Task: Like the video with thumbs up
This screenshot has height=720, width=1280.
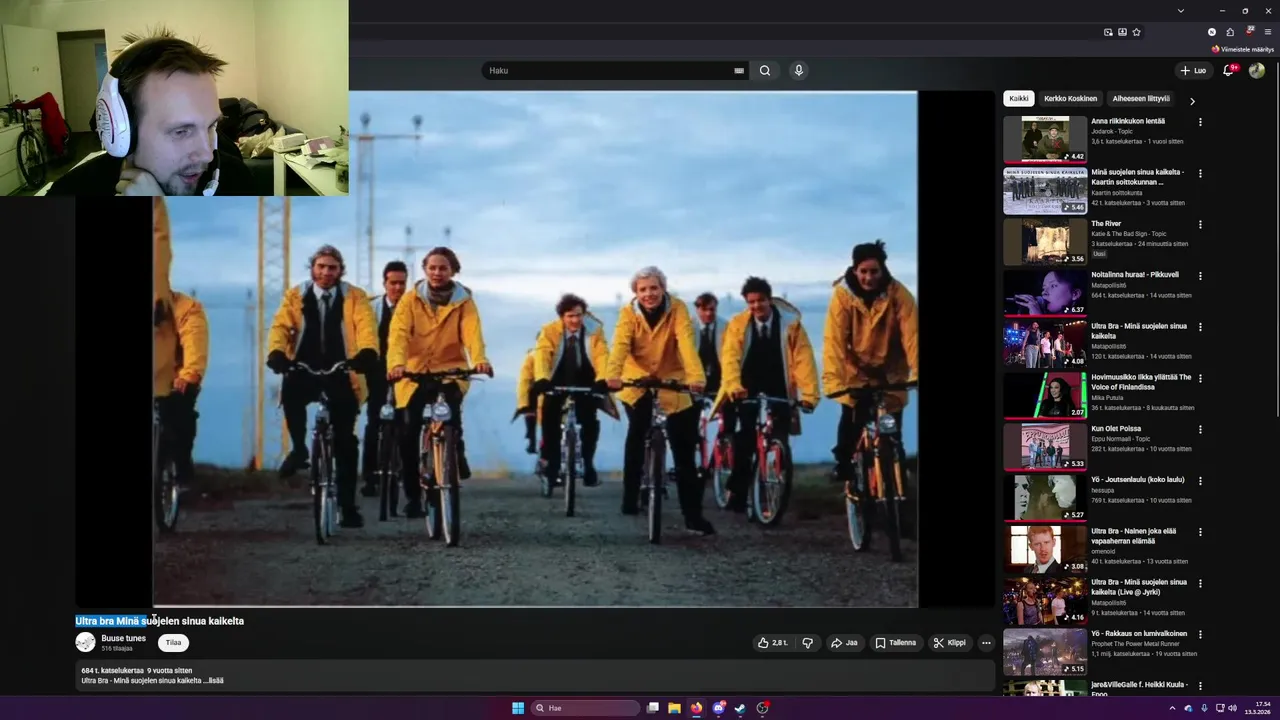Action: (773, 643)
